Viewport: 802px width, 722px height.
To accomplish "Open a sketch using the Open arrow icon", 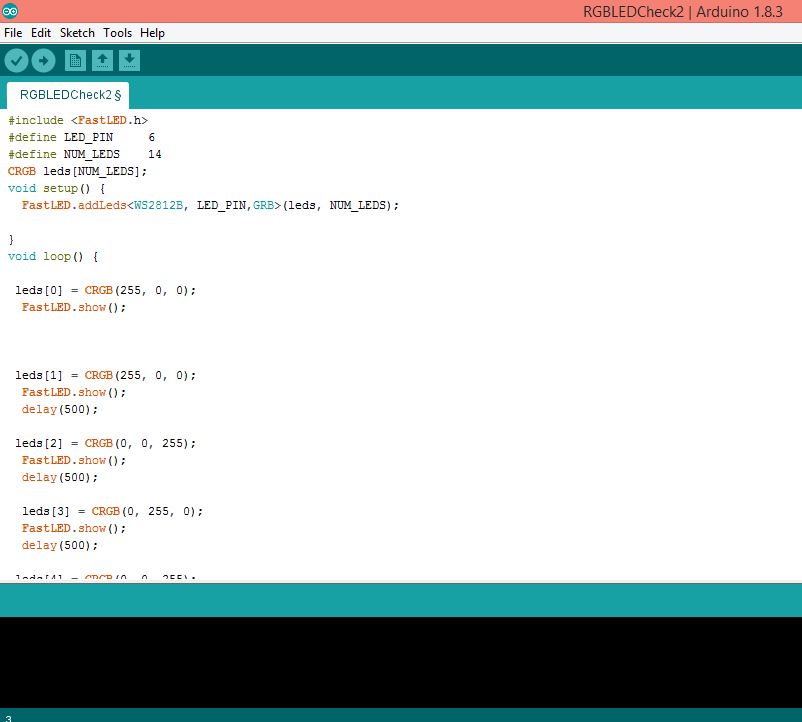I will point(102,61).
